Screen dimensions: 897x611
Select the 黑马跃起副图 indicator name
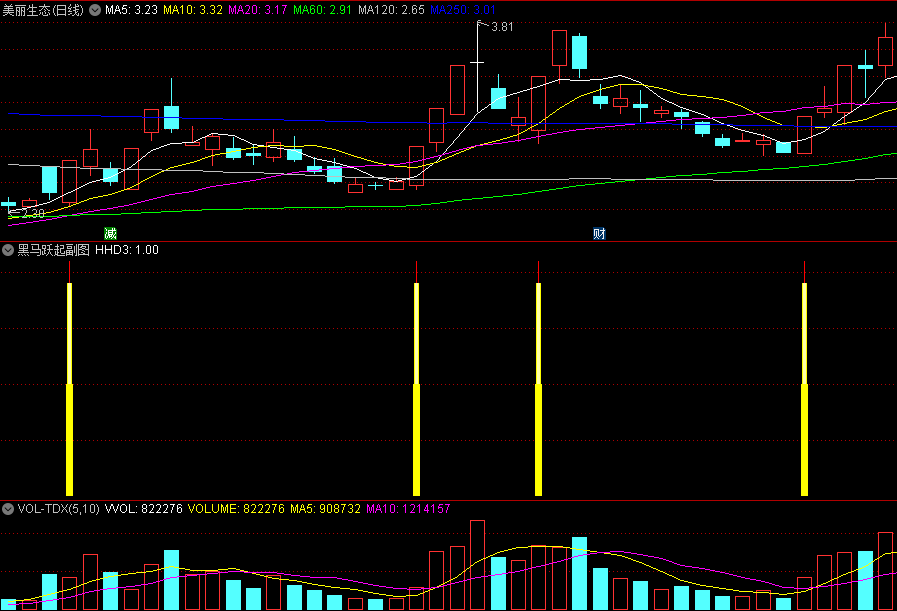pyautogui.click(x=54, y=250)
